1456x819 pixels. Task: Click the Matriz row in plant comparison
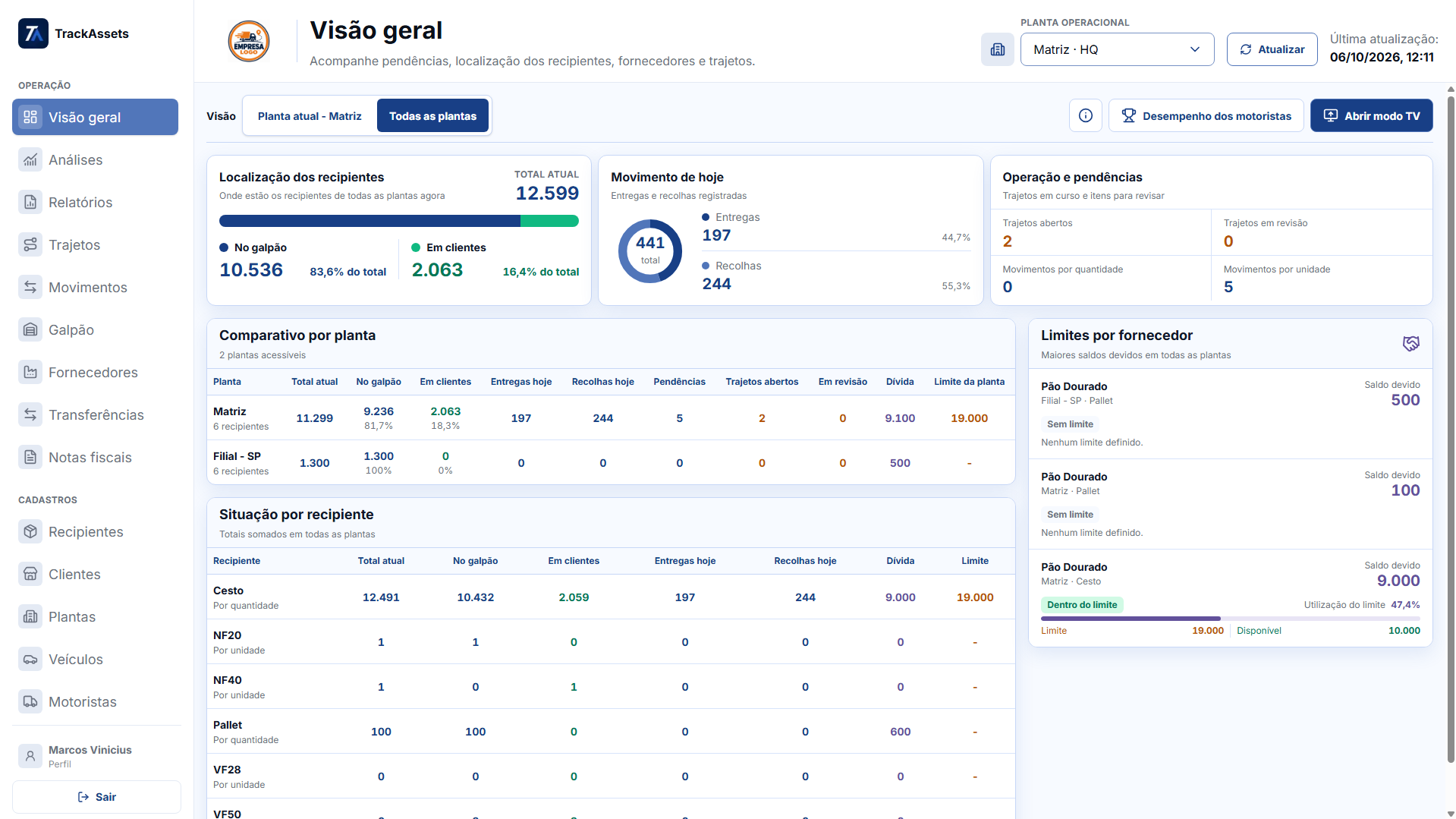tap(611, 418)
